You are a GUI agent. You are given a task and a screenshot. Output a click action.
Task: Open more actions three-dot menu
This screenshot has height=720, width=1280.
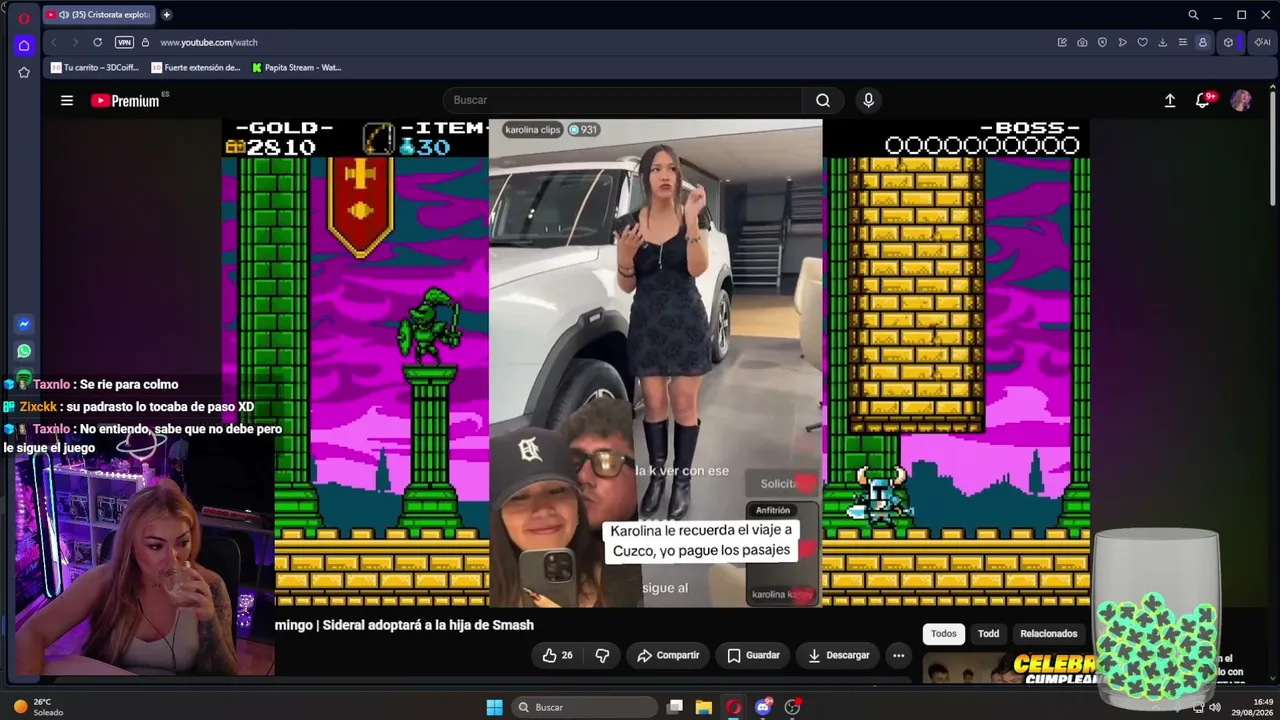[x=898, y=655]
